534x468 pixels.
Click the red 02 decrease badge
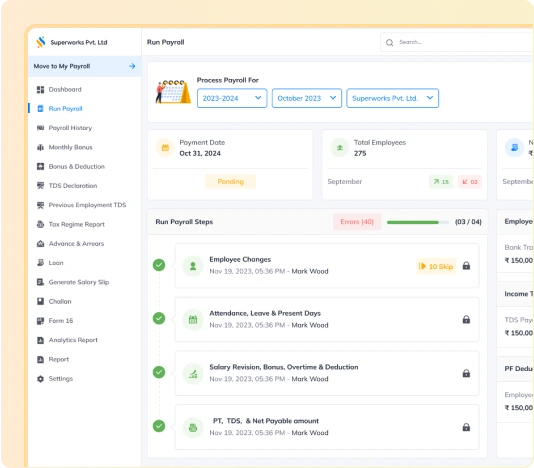click(470, 182)
